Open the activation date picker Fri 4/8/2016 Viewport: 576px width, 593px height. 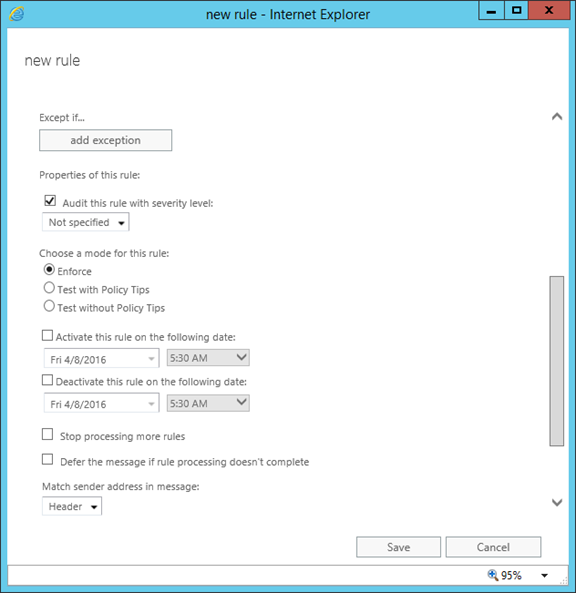101,359
